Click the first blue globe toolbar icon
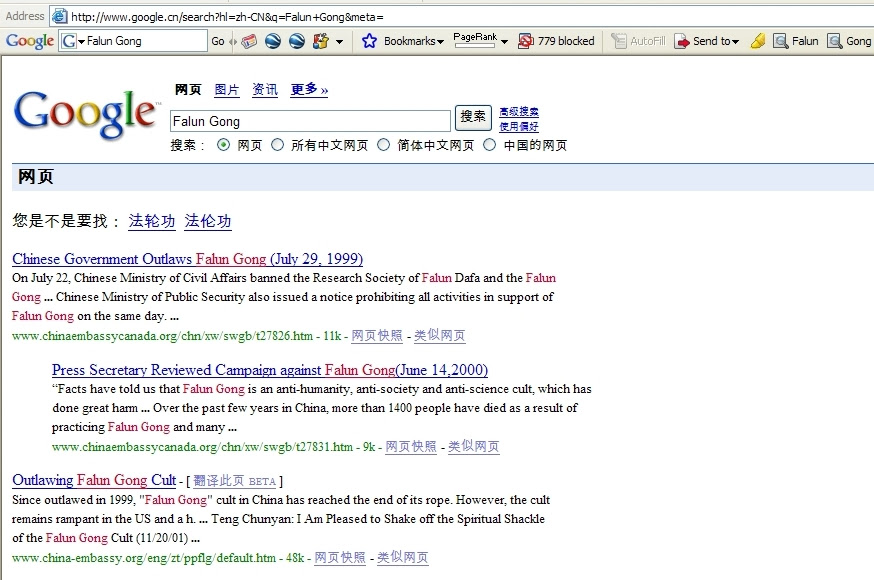The width and height of the screenshot is (874, 580). point(273,41)
